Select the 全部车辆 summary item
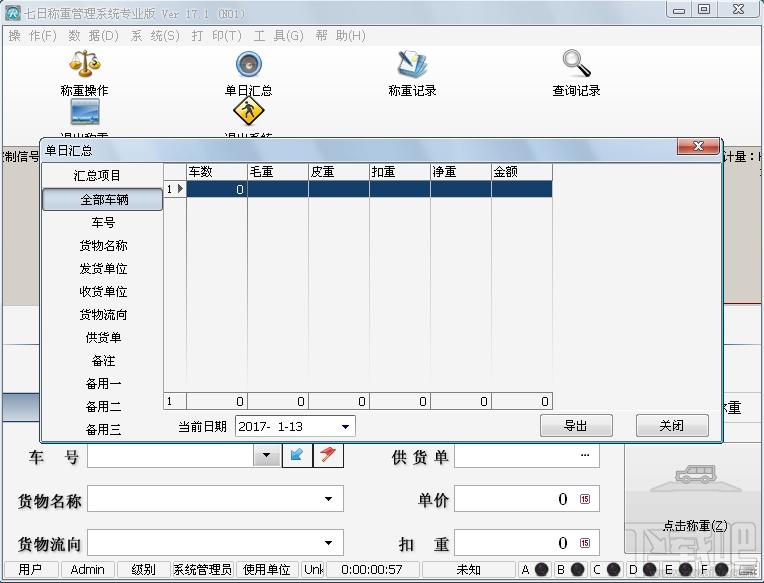Image resolution: width=764 pixels, height=583 pixels. tap(103, 200)
